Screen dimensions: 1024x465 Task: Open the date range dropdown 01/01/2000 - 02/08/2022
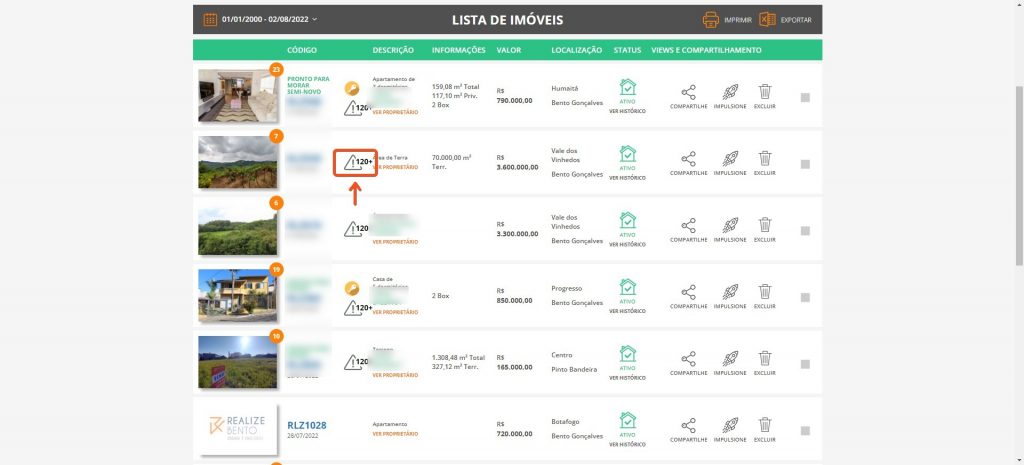pyautogui.click(x=270, y=19)
